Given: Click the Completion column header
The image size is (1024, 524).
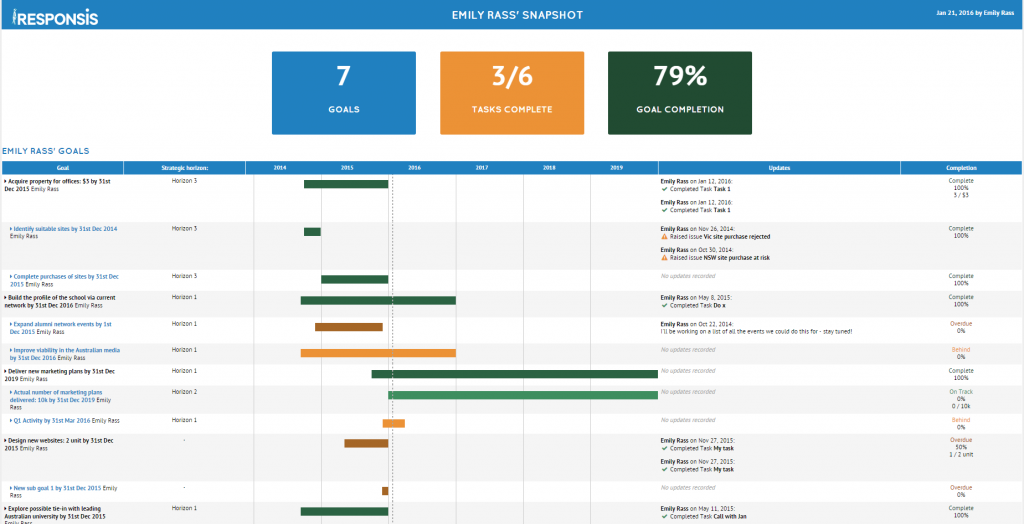Looking at the screenshot, I should click(961, 168).
